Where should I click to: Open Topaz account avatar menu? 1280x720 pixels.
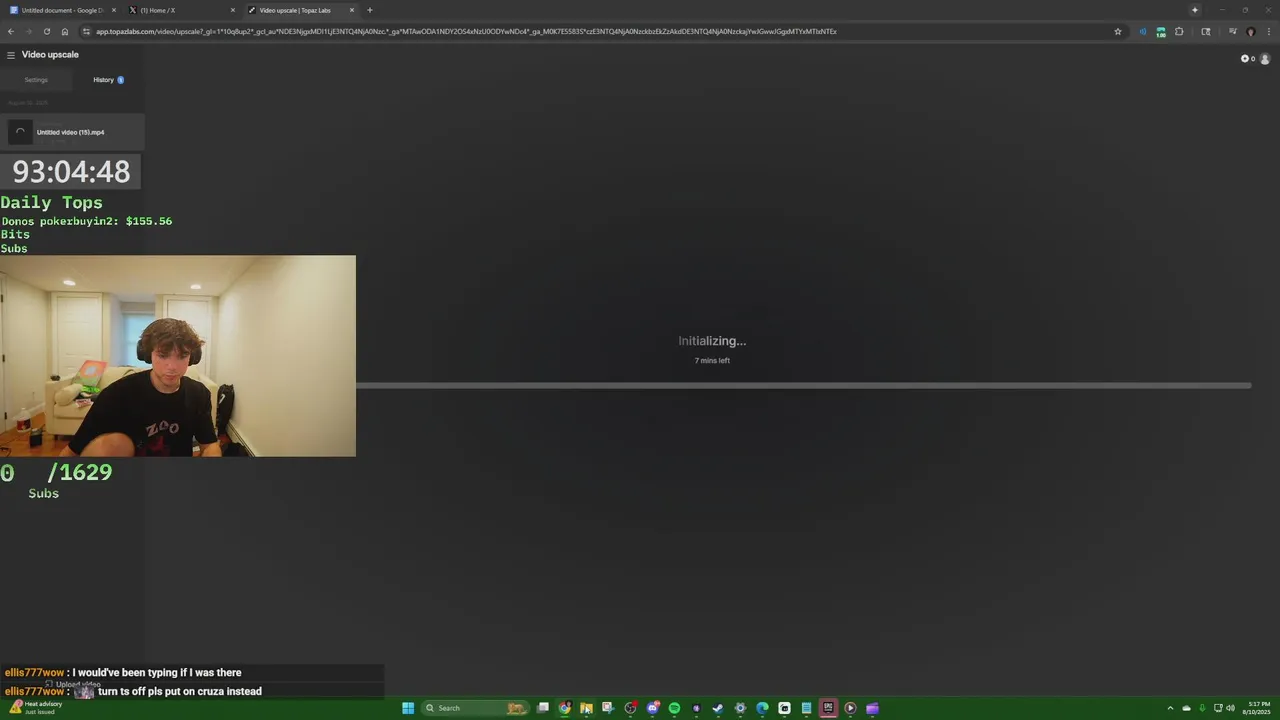point(1265,59)
